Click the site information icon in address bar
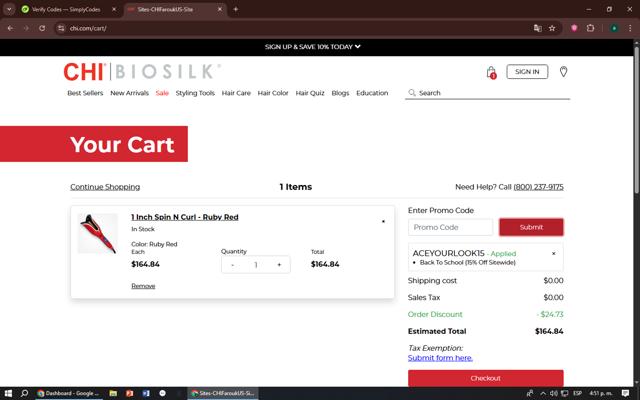This screenshot has height=400, width=640. [x=61, y=28]
